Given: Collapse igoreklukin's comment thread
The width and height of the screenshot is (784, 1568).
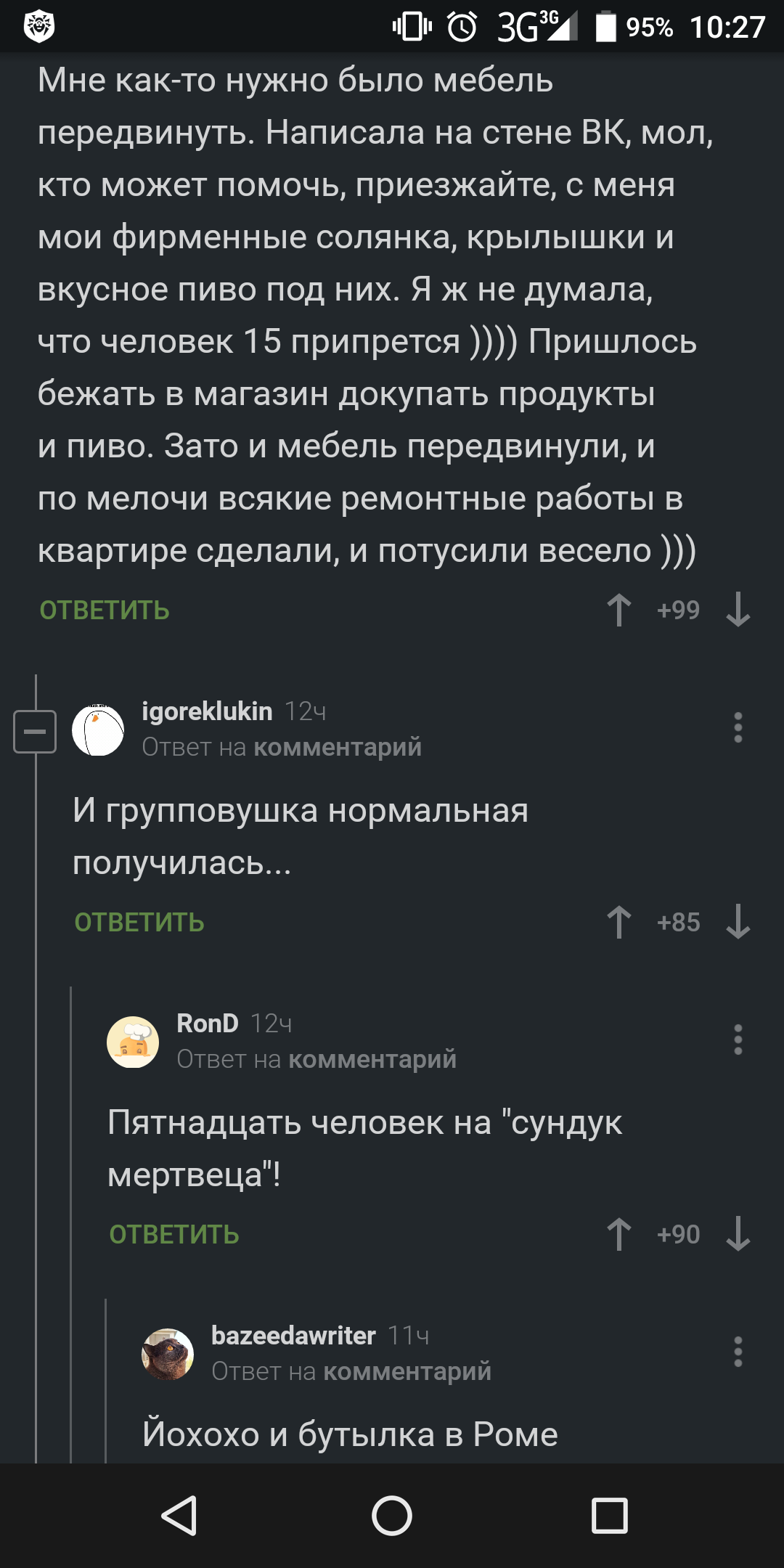Looking at the screenshot, I should click(35, 731).
